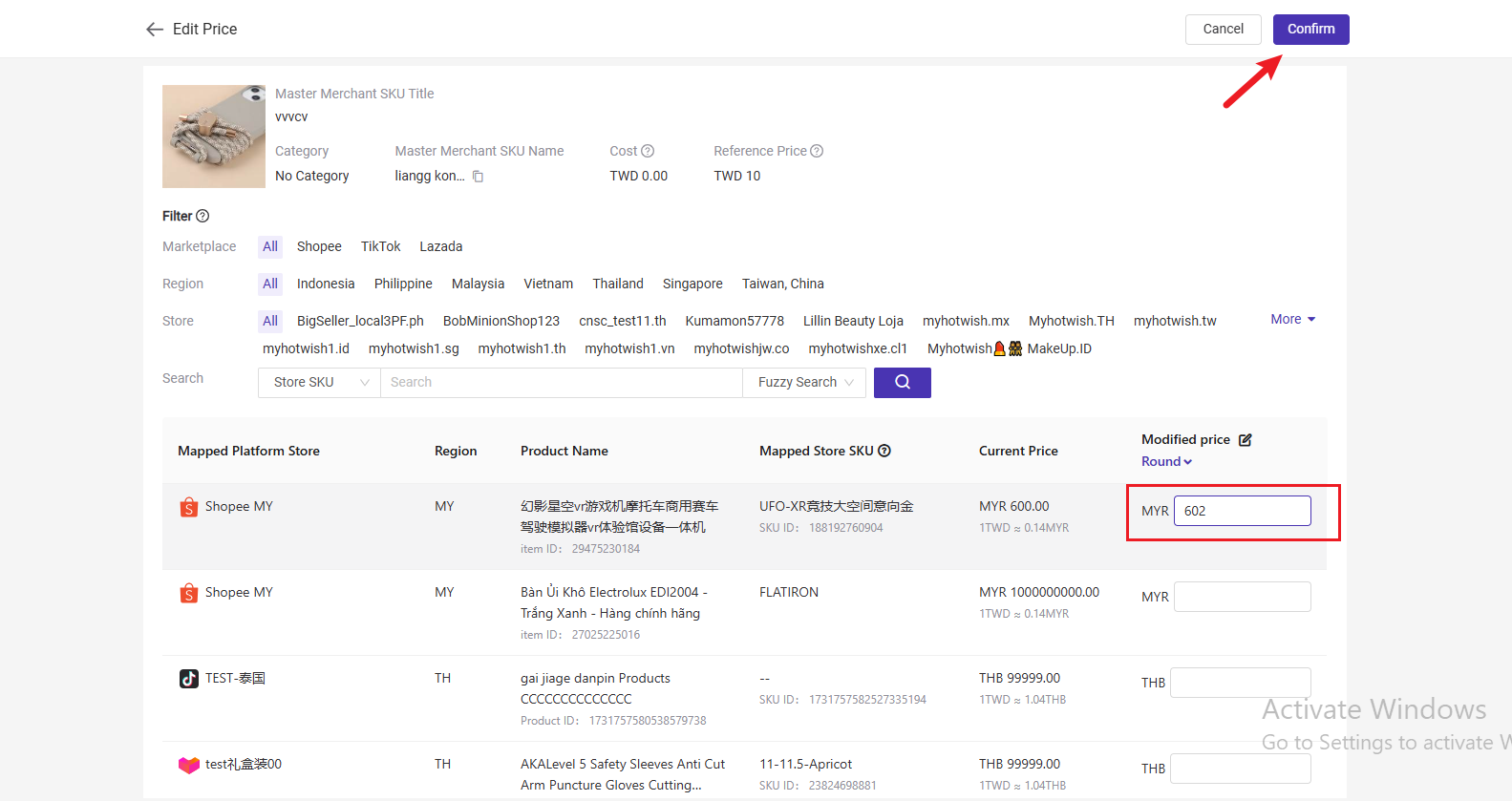Screen dimensions: 1512x801
Task: Open the Reference Price help icon
Action: (x=817, y=151)
